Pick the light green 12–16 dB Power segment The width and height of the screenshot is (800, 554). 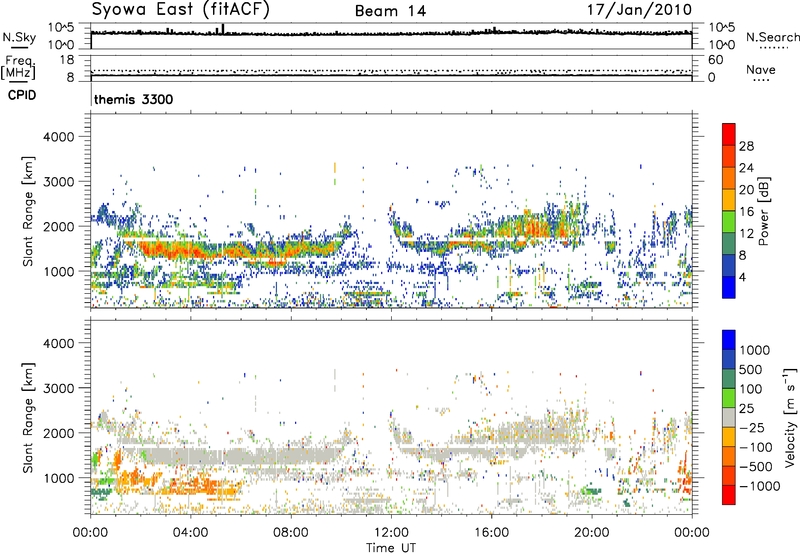[729, 222]
